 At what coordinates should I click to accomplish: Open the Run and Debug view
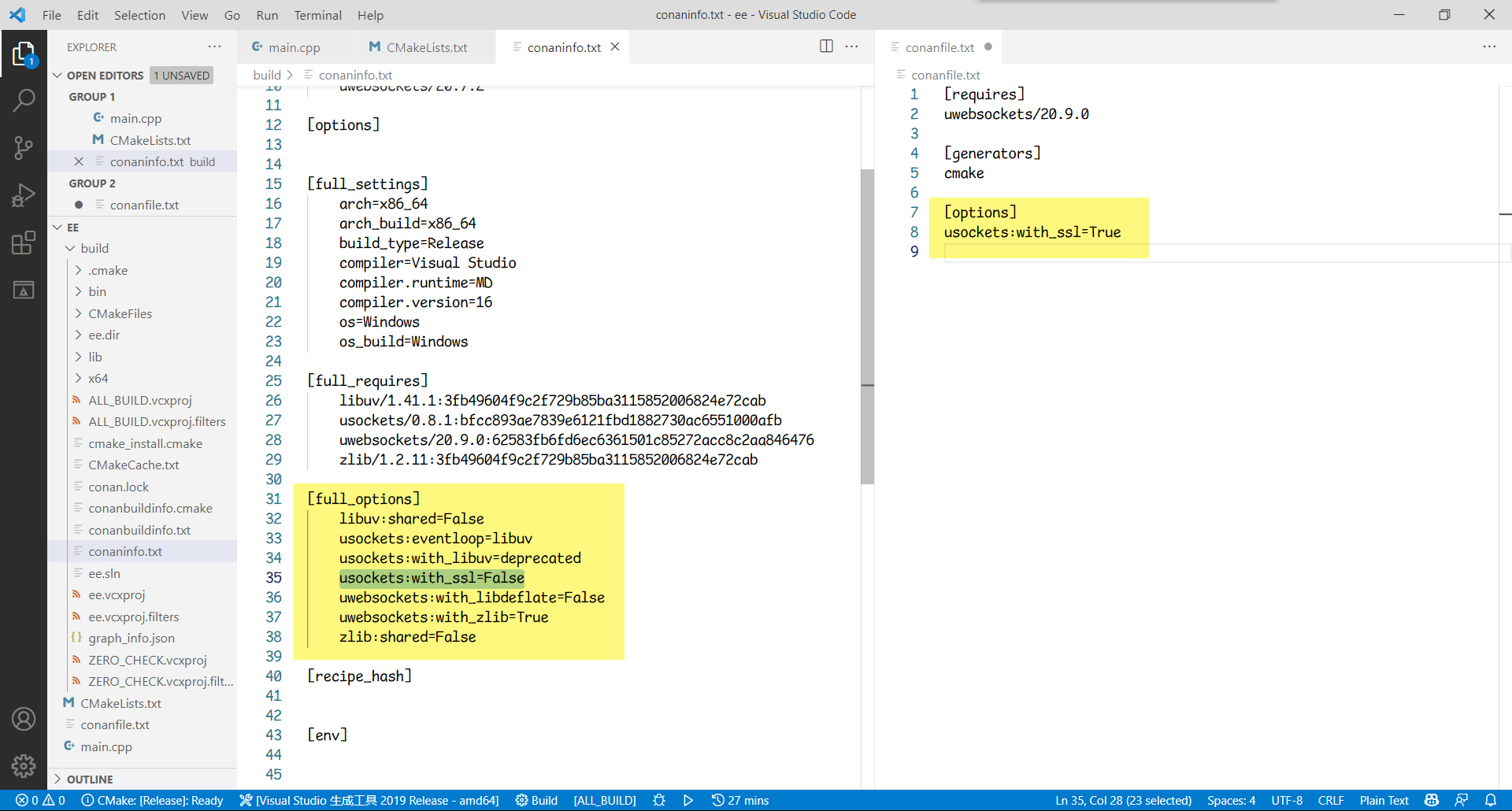[x=24, y=195]
